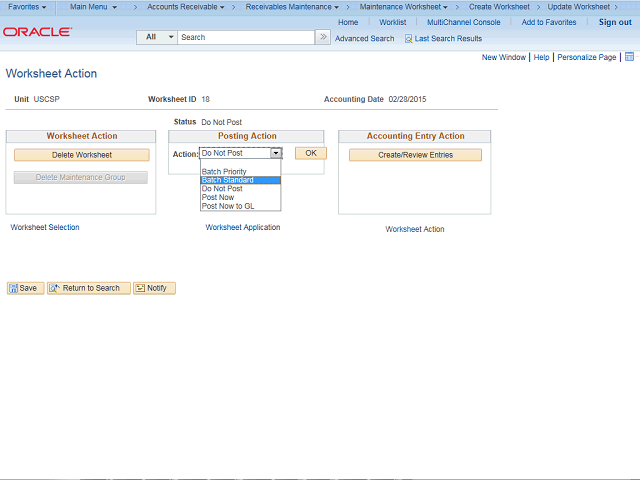
Task: Click Return to Search button
Action: [x=89, y=288]
